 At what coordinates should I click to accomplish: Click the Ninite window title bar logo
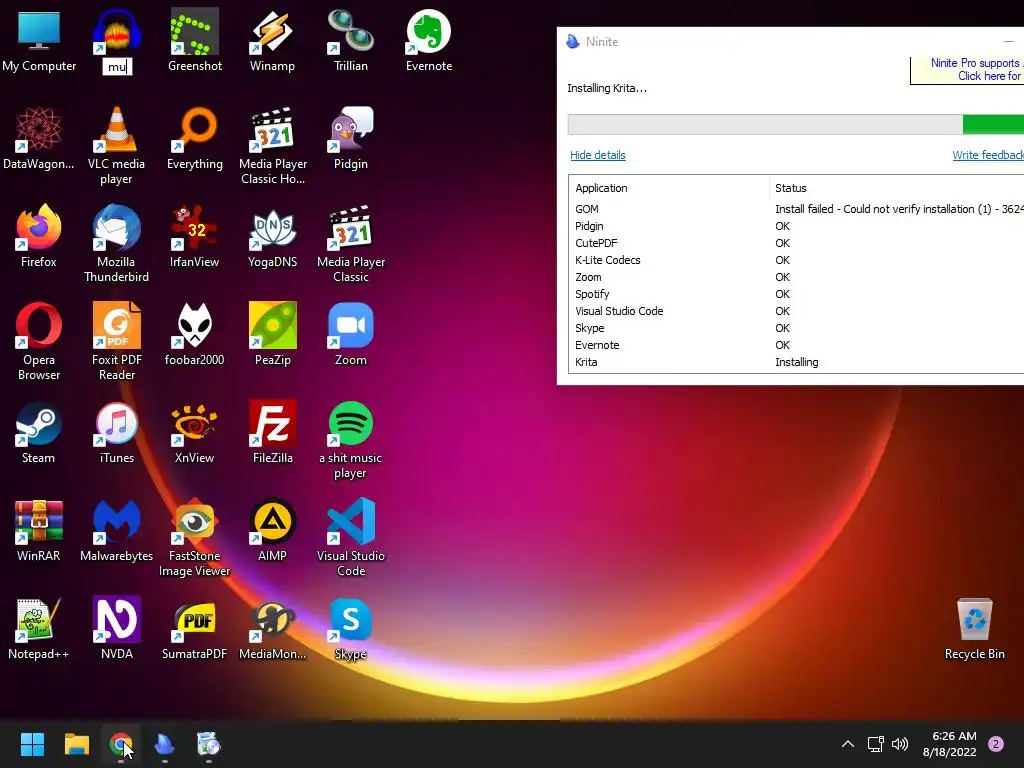tap(573, 42)
